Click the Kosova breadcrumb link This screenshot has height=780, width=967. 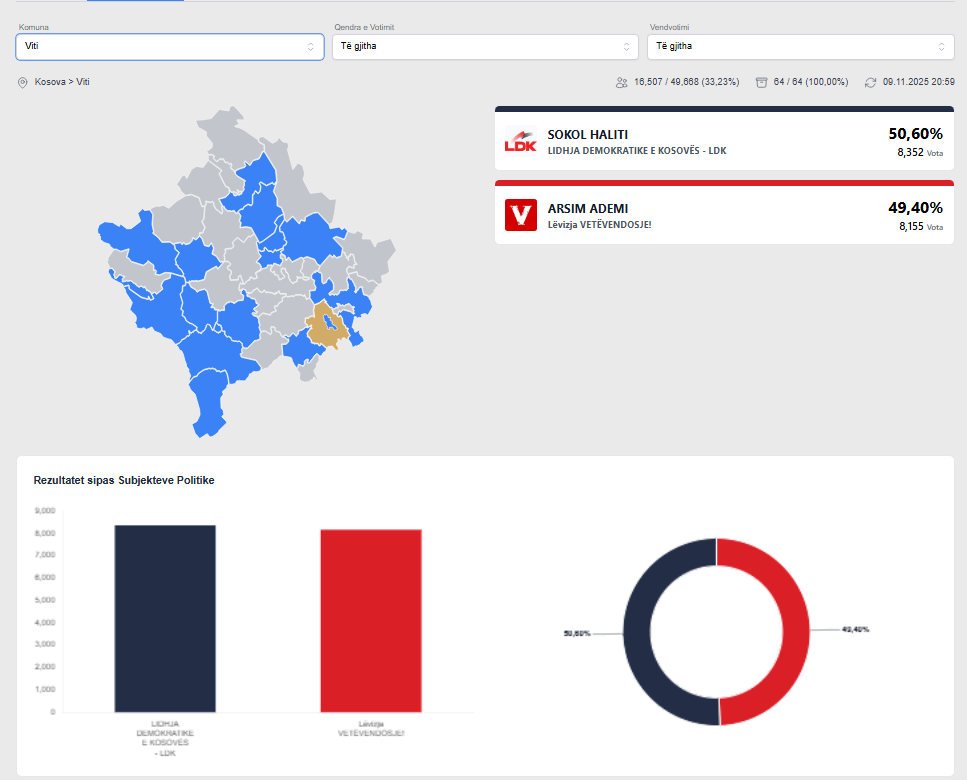pos(48,82)
